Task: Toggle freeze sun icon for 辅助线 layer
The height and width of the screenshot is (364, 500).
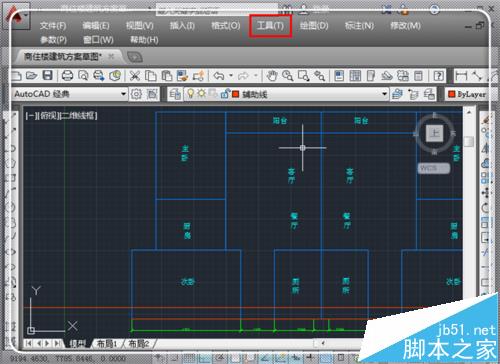Action: 201,93
